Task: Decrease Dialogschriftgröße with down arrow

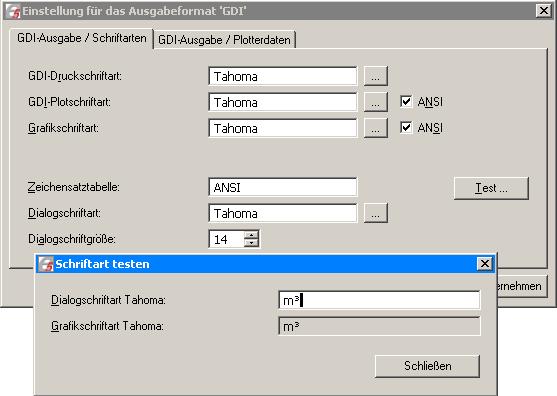Action: tap(252, 243)
